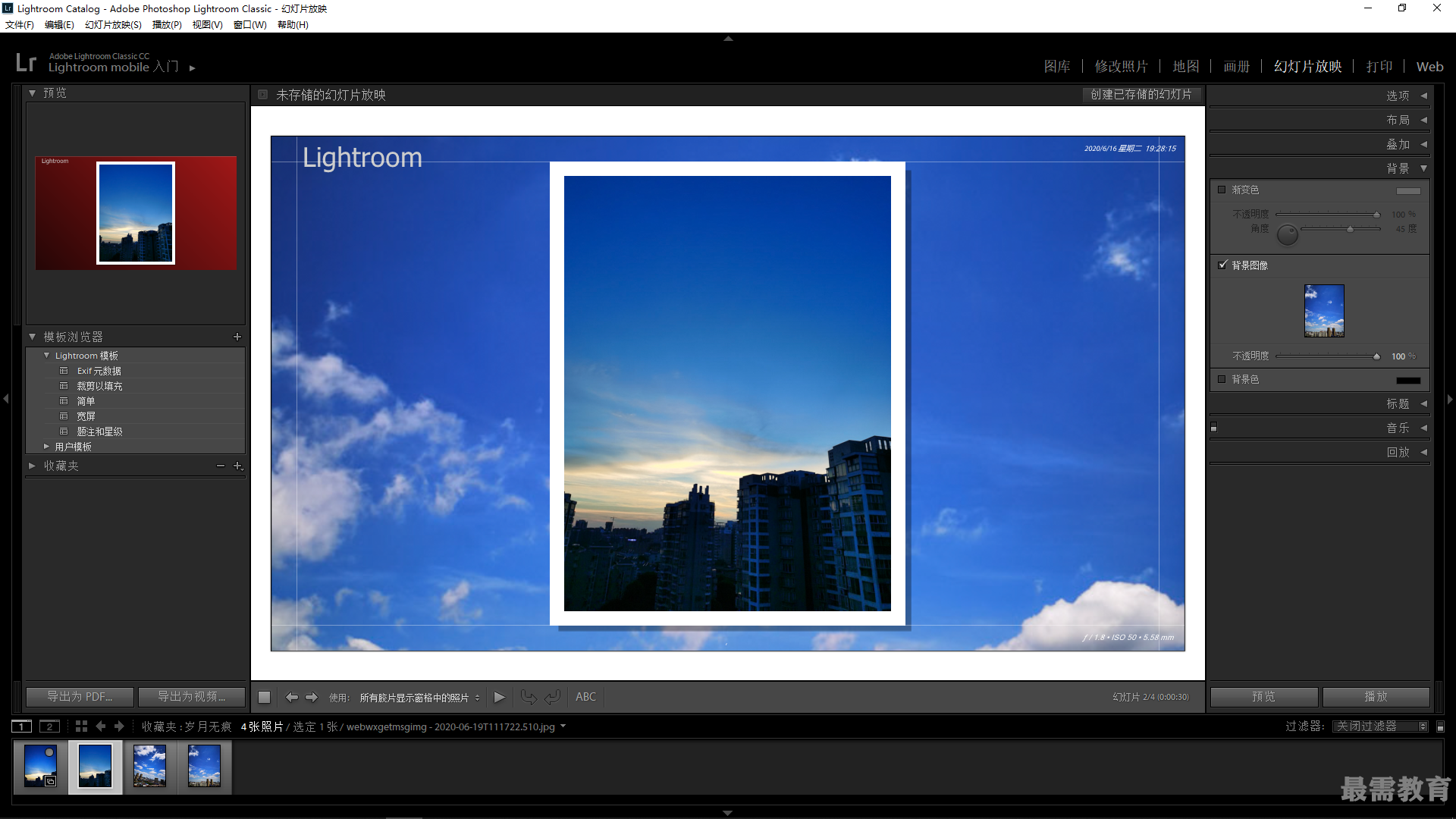Collapse left panel group arrow
The height and width of the screenshot is (819, 1456).
(x=6, y=398)
